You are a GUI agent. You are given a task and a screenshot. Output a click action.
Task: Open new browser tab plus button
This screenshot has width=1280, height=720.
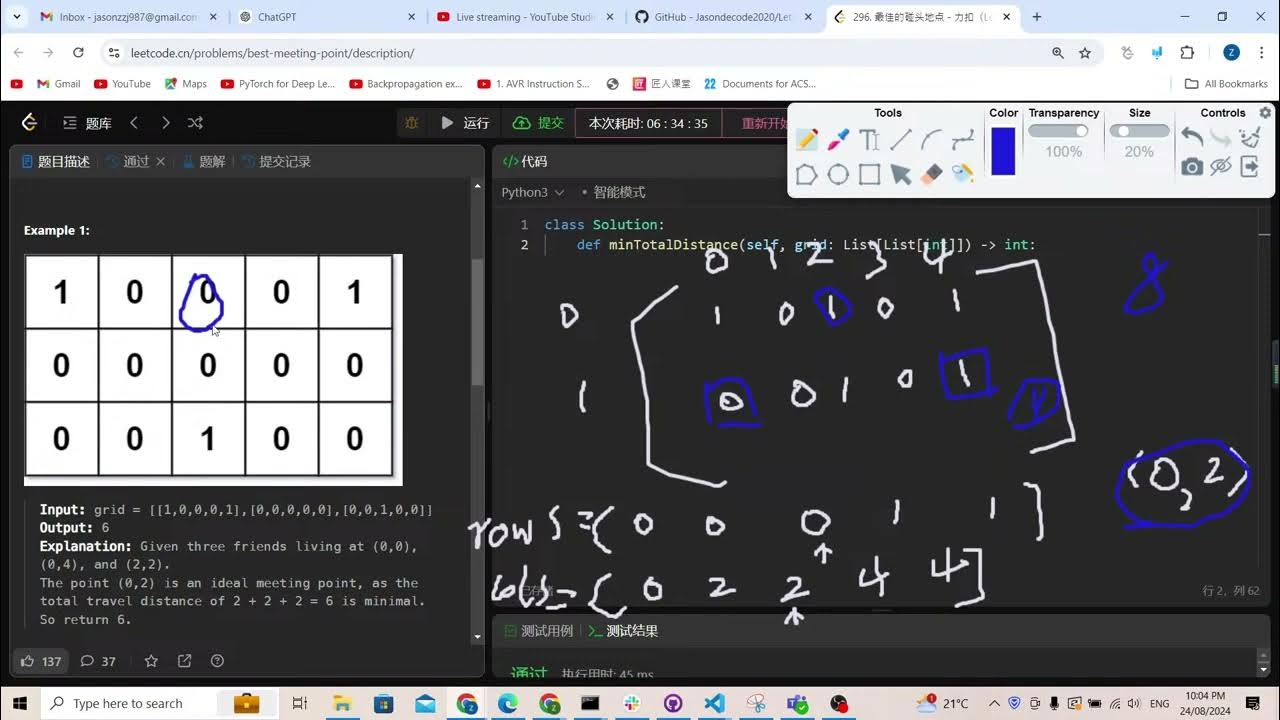click(1036, 17)
